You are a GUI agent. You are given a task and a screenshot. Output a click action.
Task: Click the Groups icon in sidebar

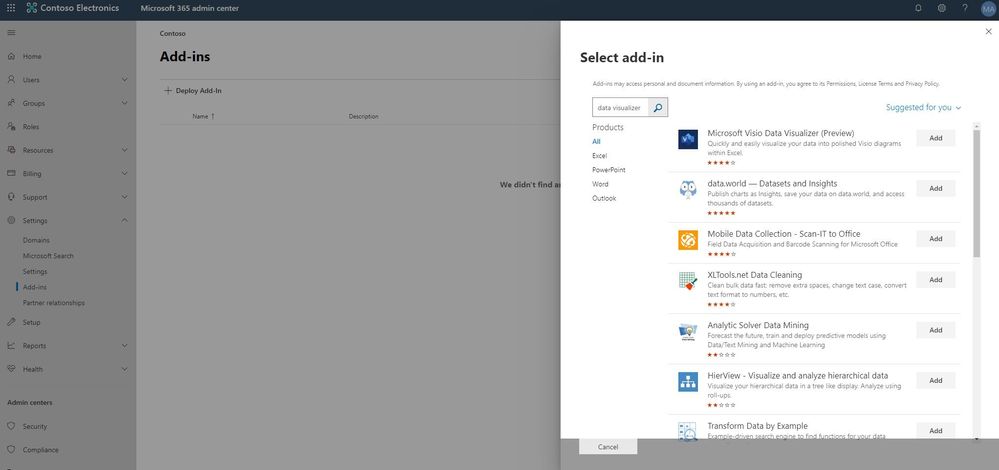(11, 103)
